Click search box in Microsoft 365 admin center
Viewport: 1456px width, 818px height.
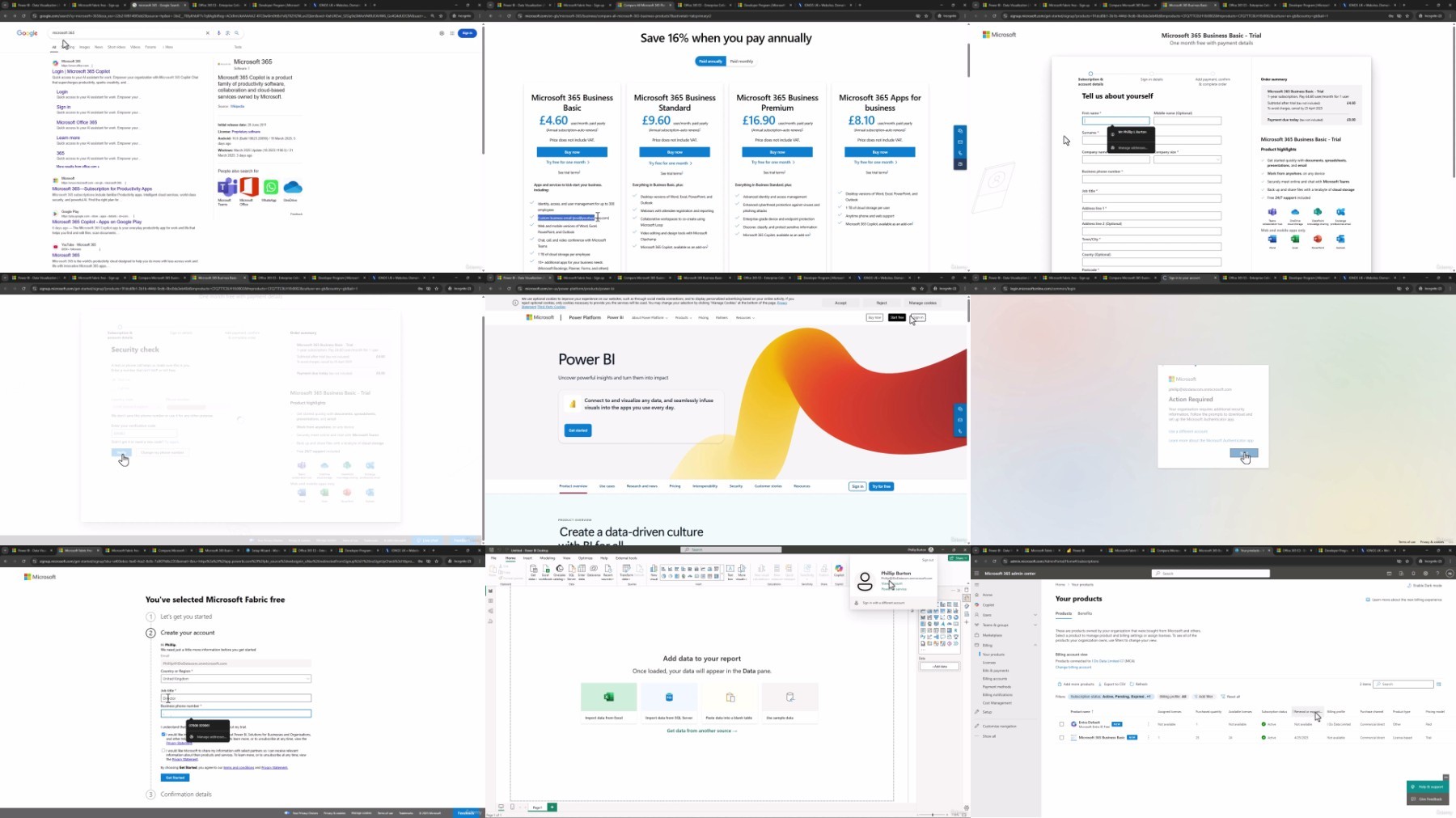click(1211, 574)
